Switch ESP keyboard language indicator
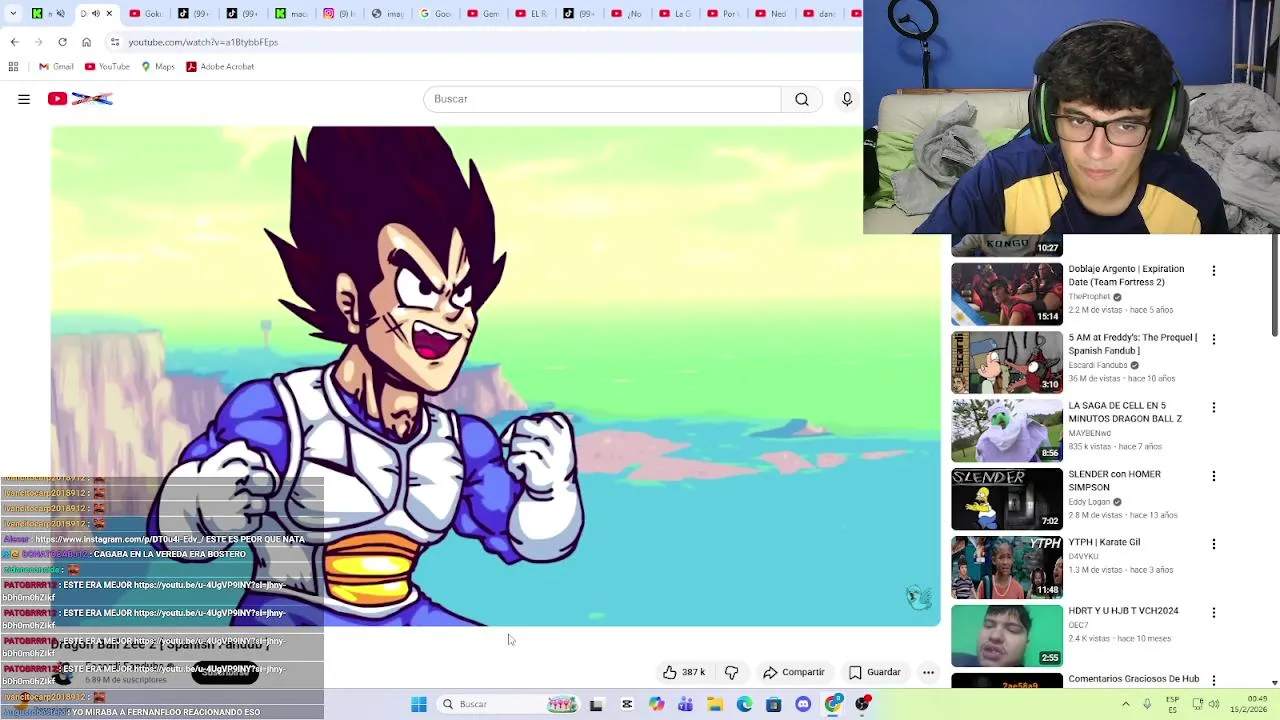This screenshot has height=720, width=1280. (x=1173, y=705)
